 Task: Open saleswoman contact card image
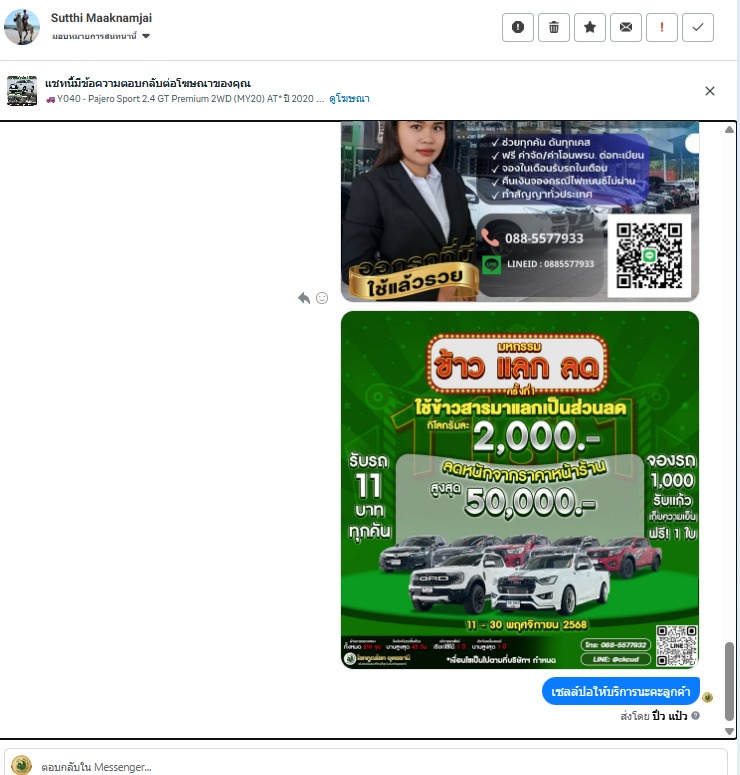pyautogui.click(x=520, y=211)
